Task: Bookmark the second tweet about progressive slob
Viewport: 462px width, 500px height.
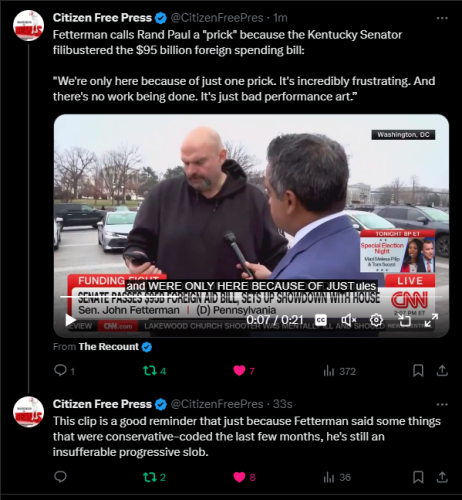Action: pos(418,477)
